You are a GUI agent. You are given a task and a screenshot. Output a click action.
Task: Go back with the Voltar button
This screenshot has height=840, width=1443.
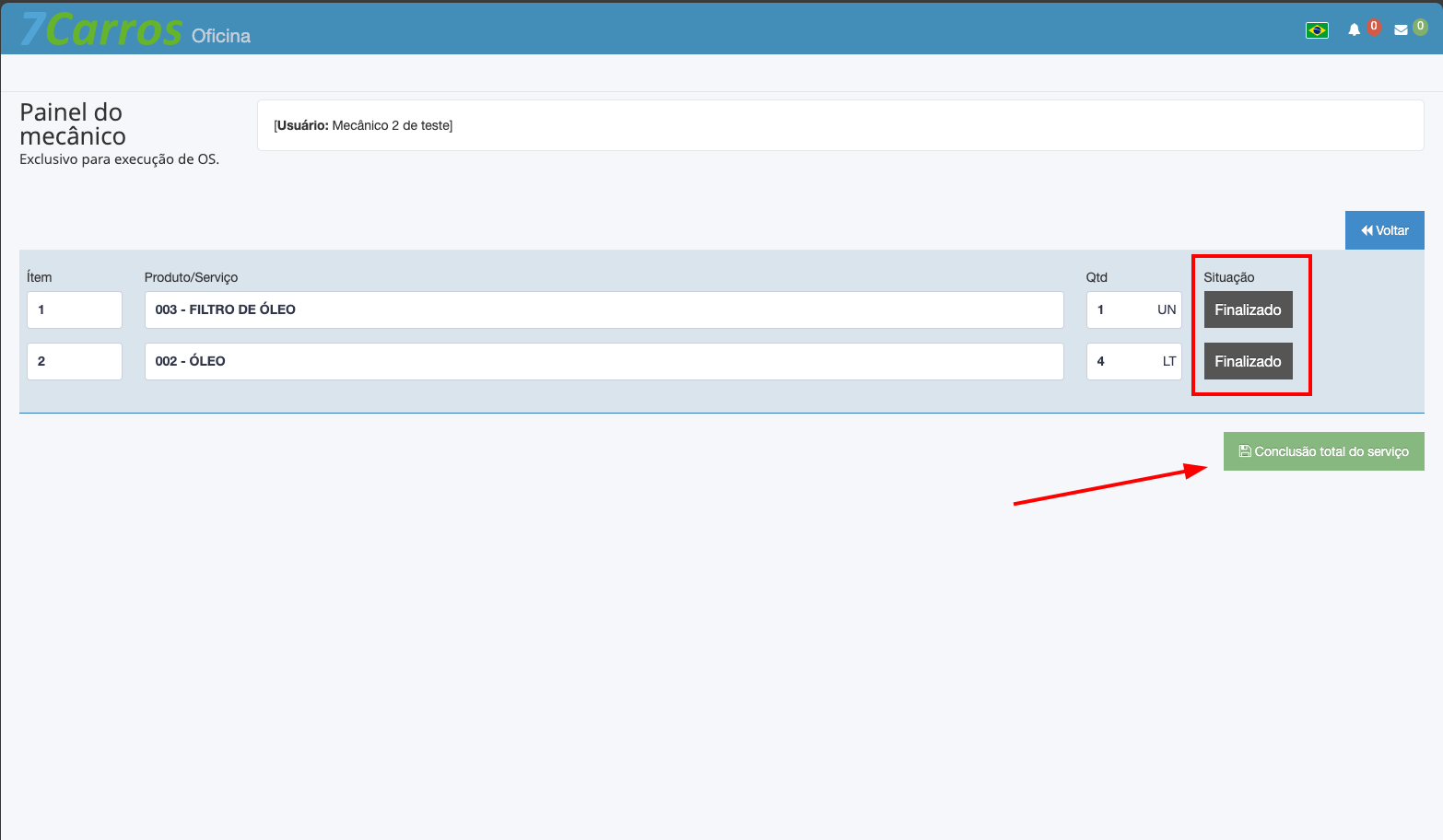point(1384,230)
